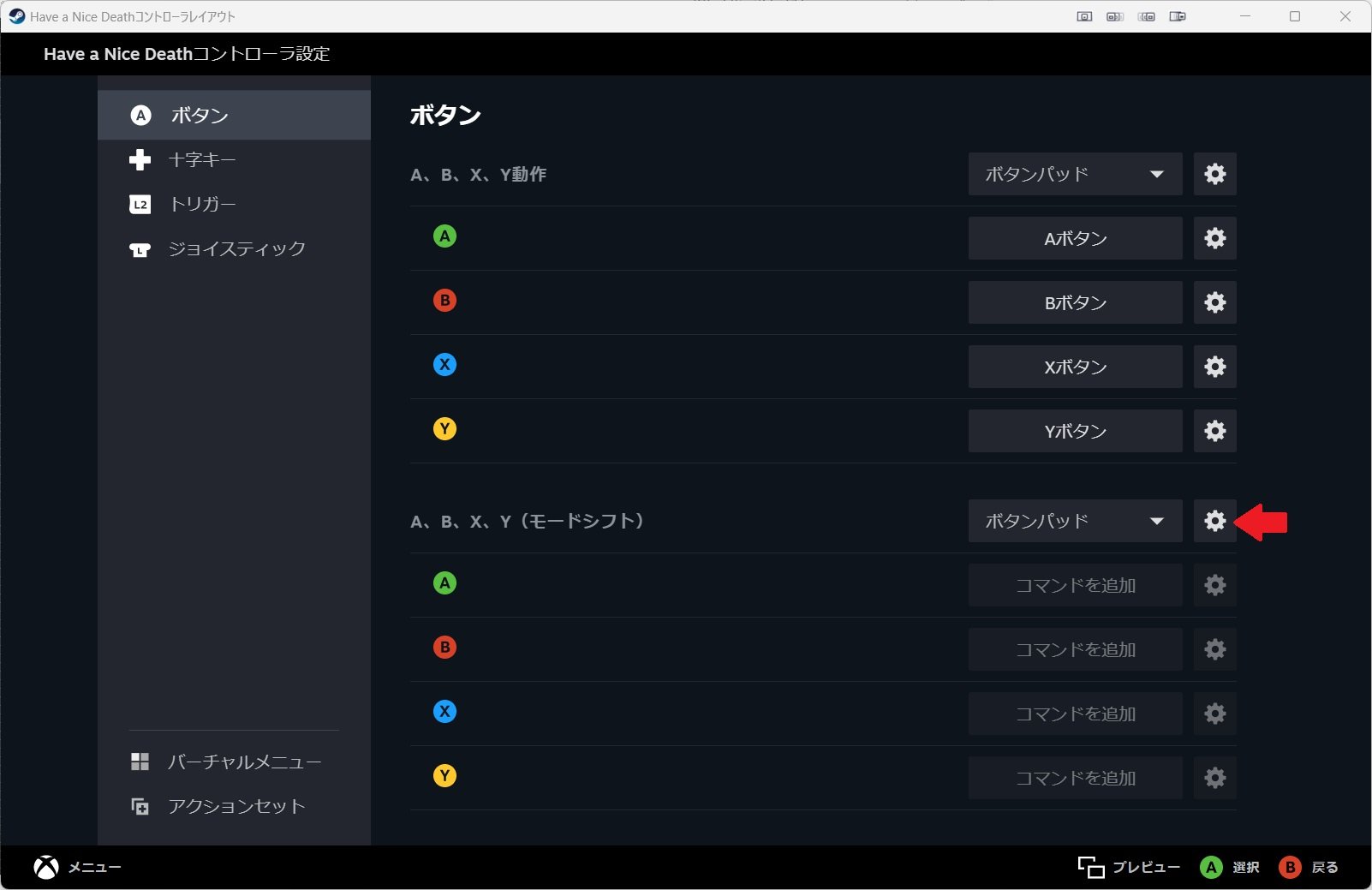Click fourth display layout icon in title bar

(x=1178, y=16)
